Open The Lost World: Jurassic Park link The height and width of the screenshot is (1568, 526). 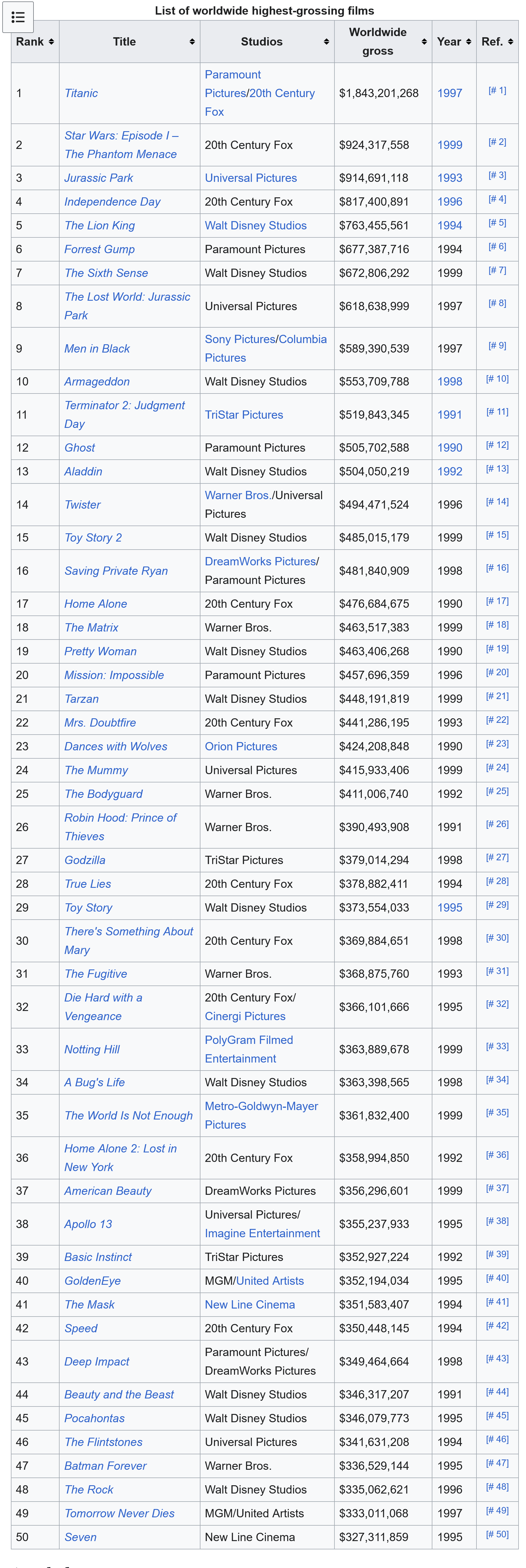127,306
